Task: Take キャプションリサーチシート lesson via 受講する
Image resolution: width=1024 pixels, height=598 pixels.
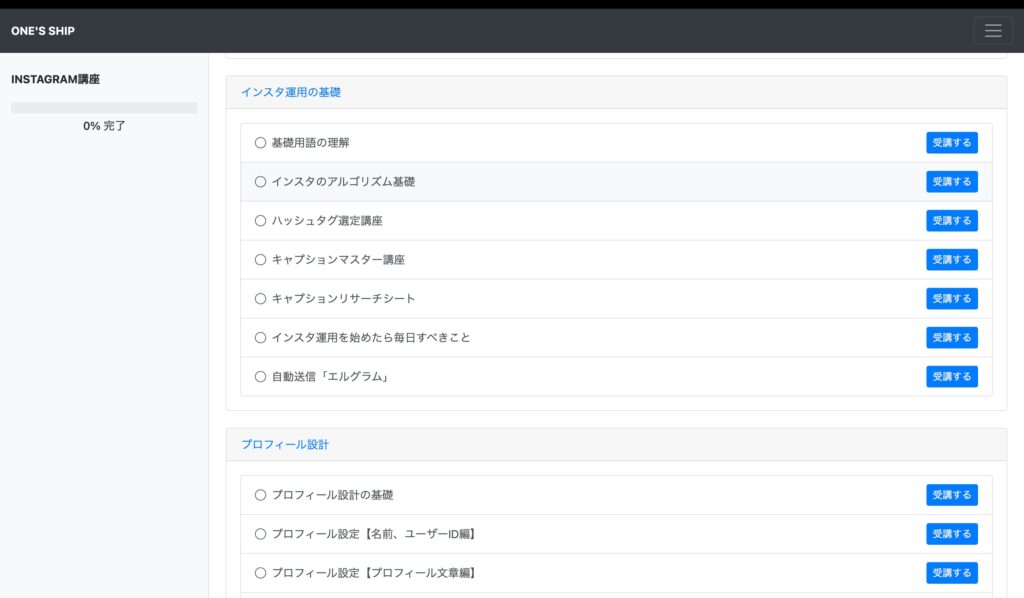Action: click(952, 298)
